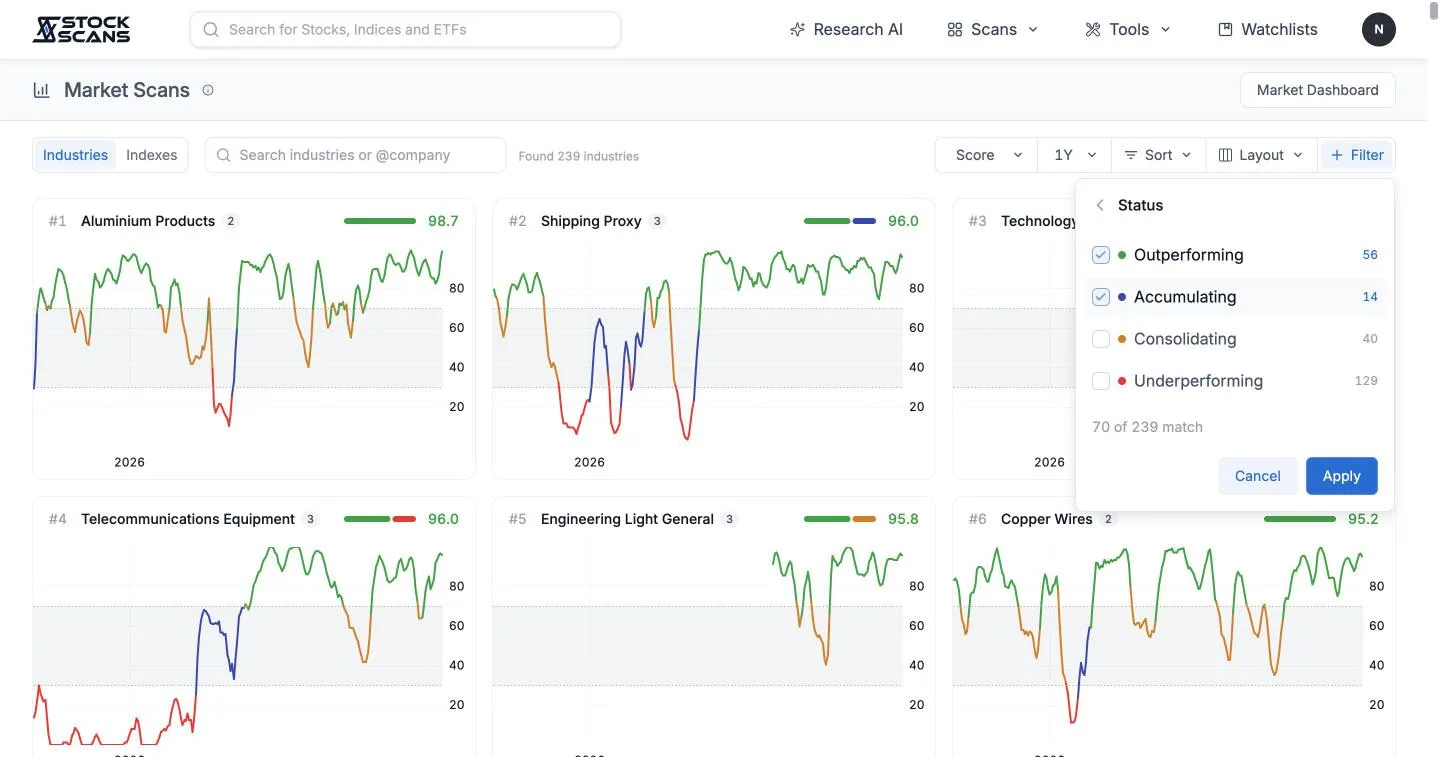Uncheck the Accumulating status checkbox
The image size is (1440, 757).
pyautogui.click(x=1101, y=297)
